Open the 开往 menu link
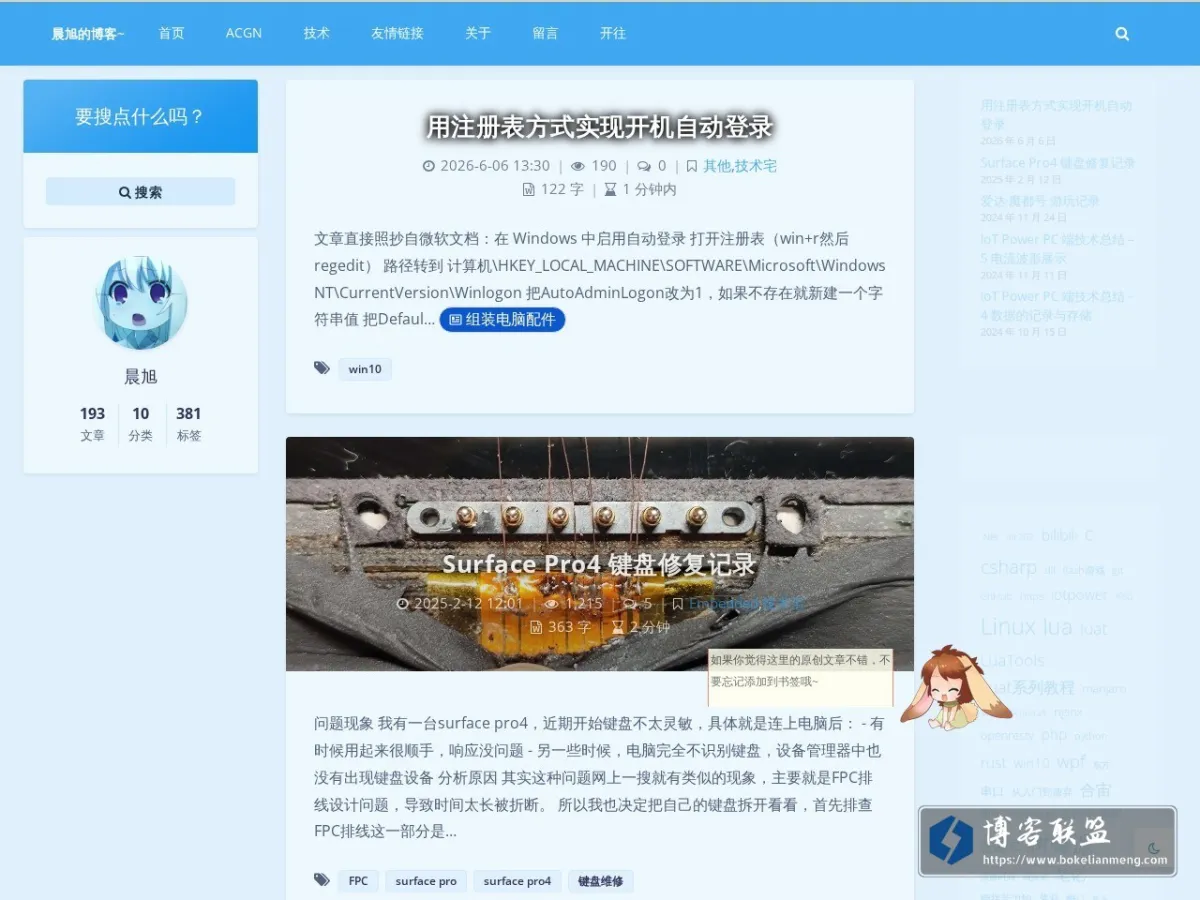 pos(613,33)
